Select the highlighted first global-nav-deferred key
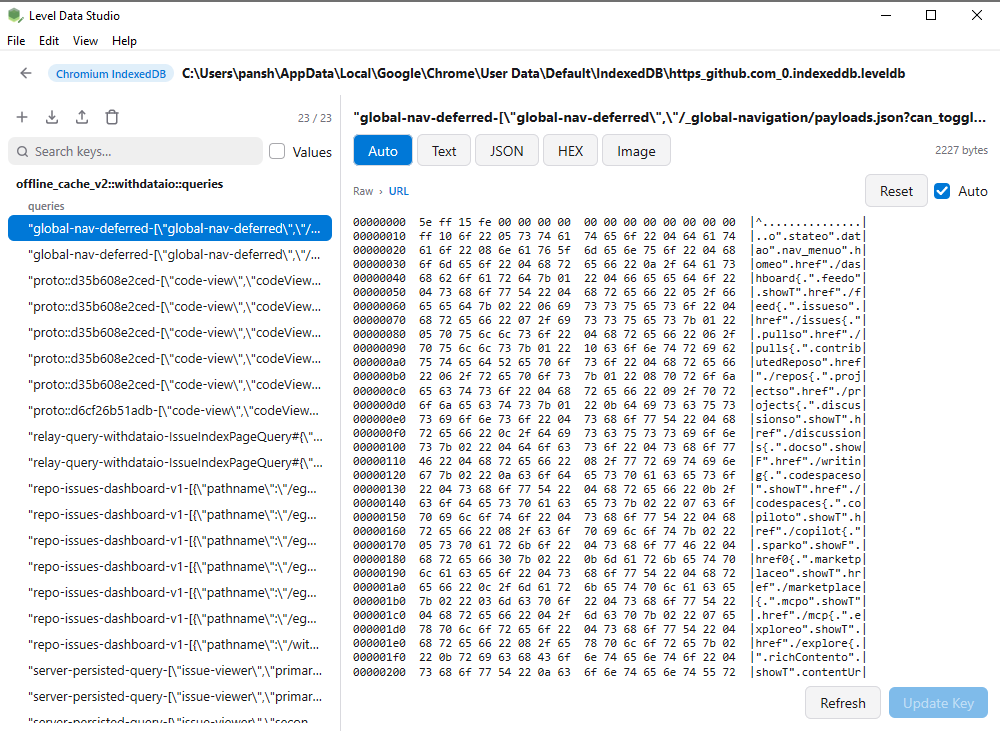 [x=170, y=228]
